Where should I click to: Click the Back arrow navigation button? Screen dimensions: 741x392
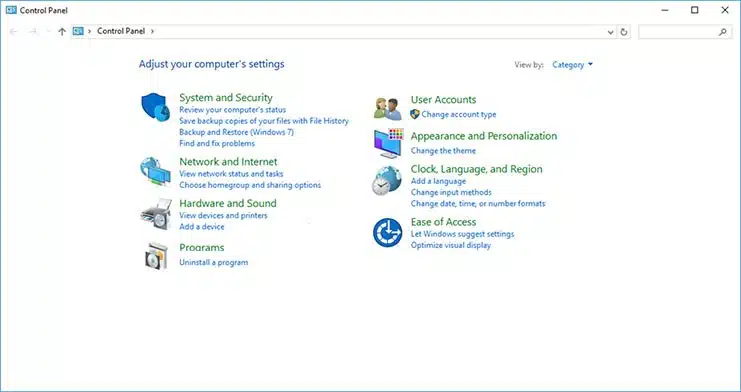coord(14,32)
